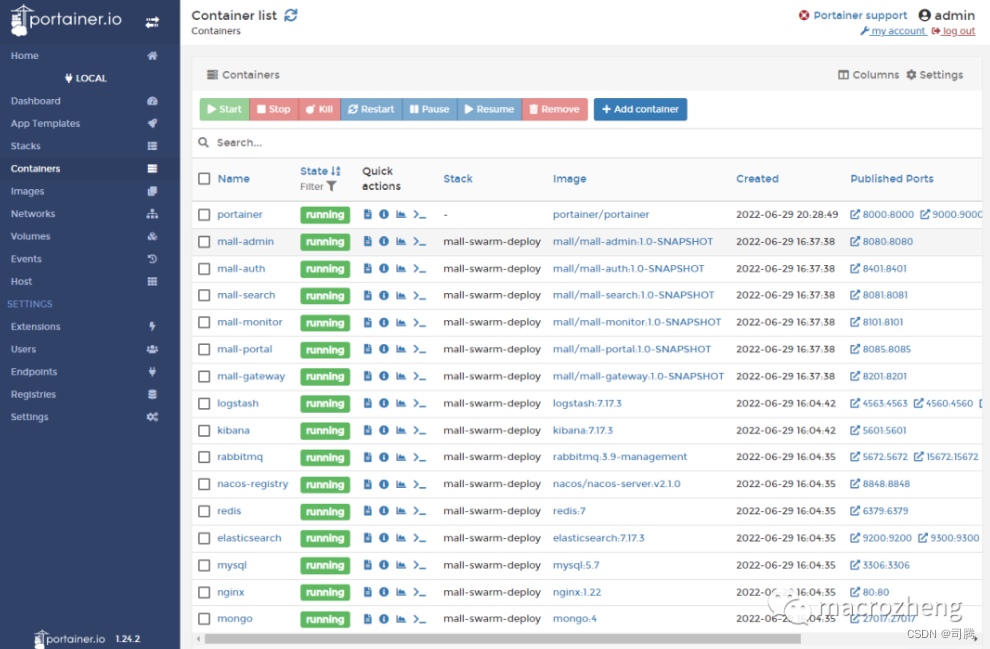Open the Columns selector
Image resolution: width=990 pixels, height=649 pixels.
868,74
